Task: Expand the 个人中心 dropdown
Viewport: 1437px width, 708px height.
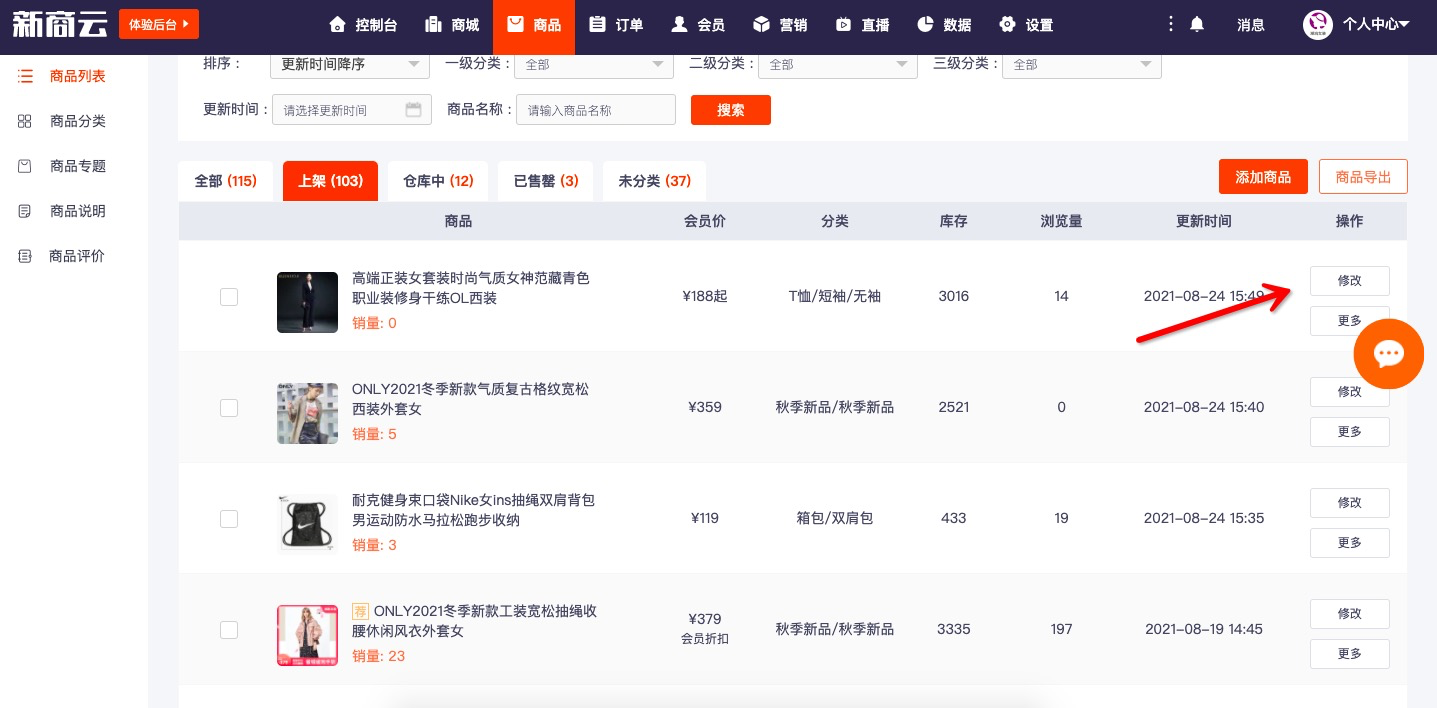Action: (1376, 25)
